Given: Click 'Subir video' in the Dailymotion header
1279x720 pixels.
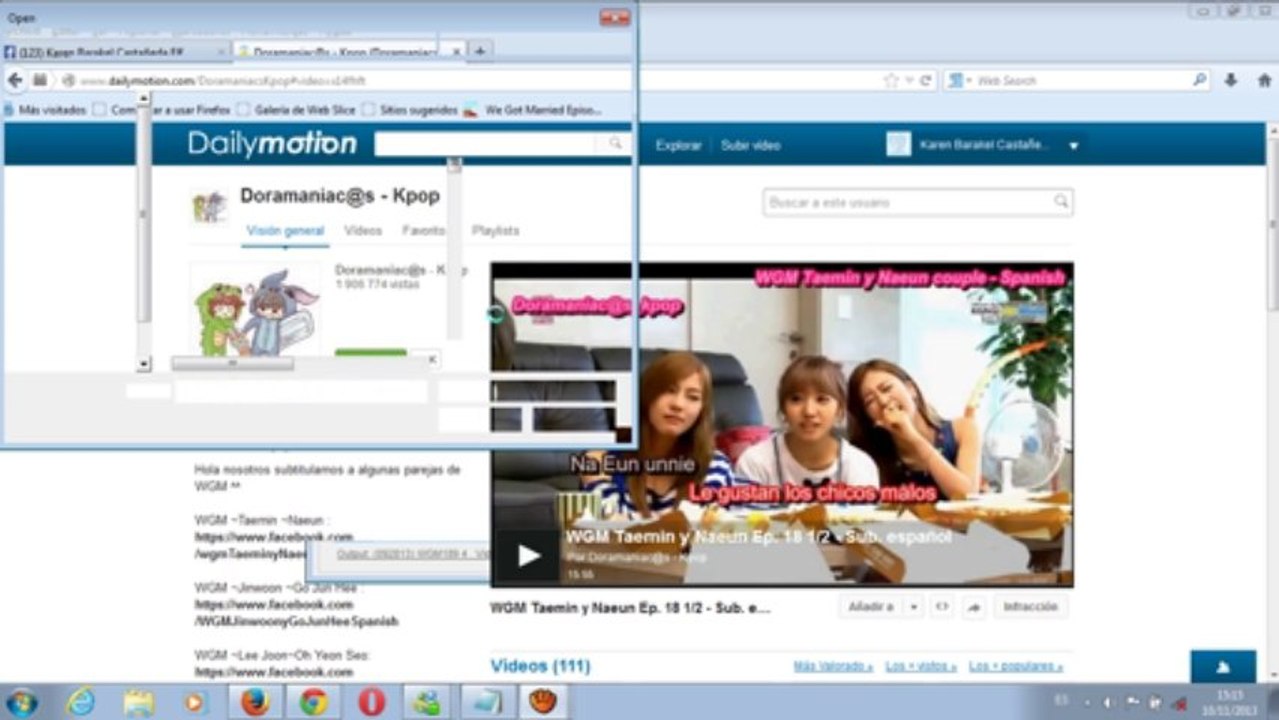Looking at the screenshot, I should coord(750,146).
